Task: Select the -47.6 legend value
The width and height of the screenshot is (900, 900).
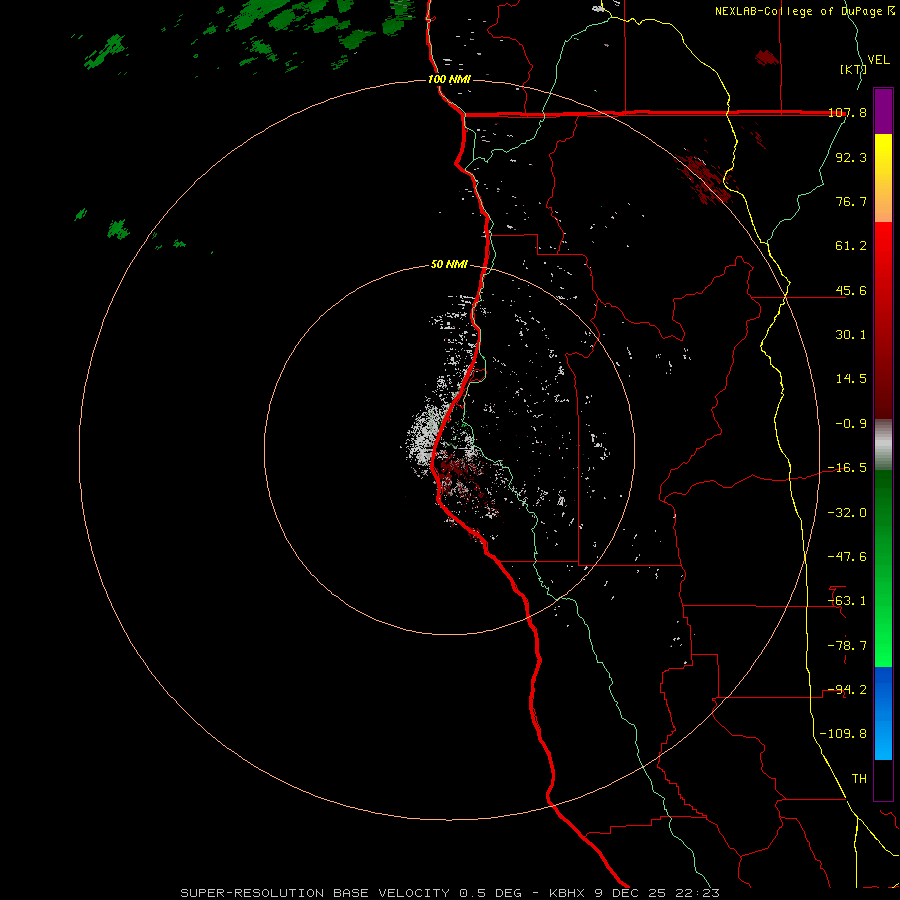Action: point(847,557)
